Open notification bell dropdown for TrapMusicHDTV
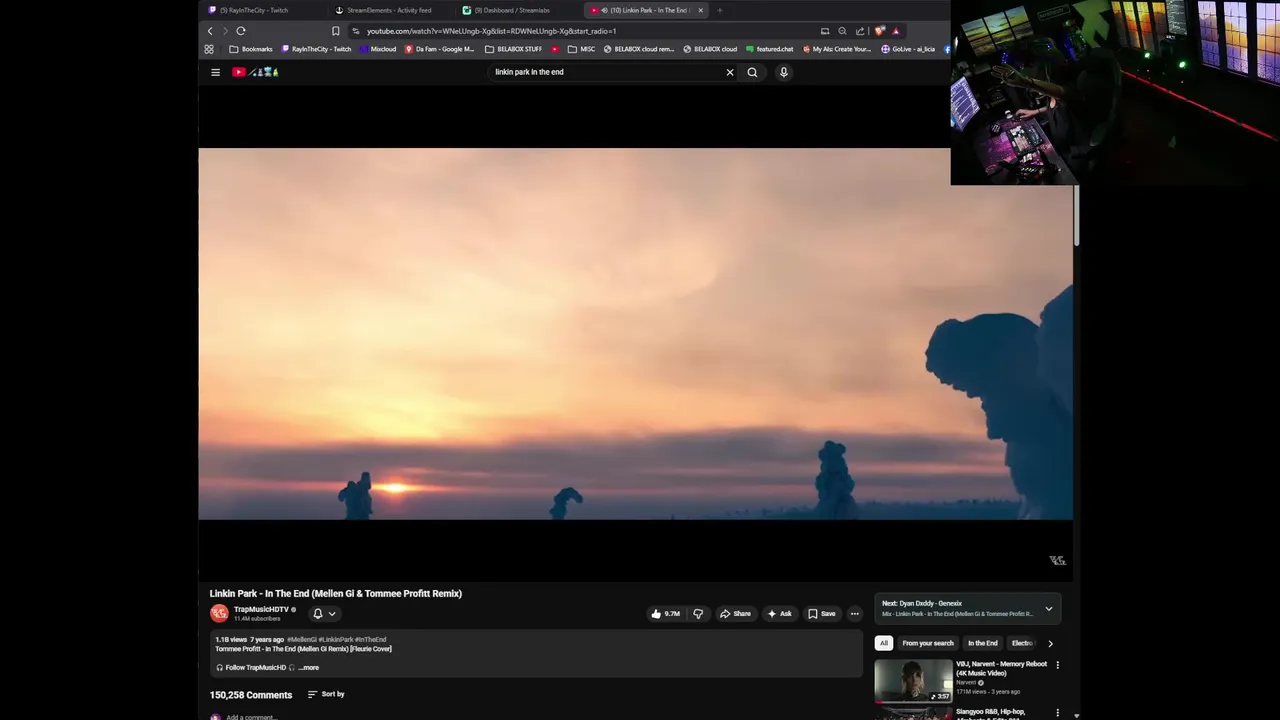This screenshot has height=720, width=1280. point(324,614)
